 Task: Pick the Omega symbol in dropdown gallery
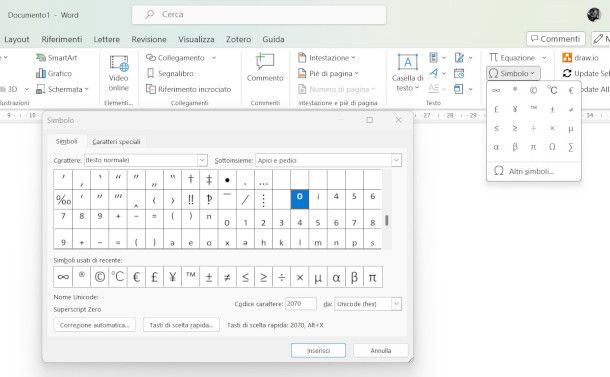[x=552, y=147]
